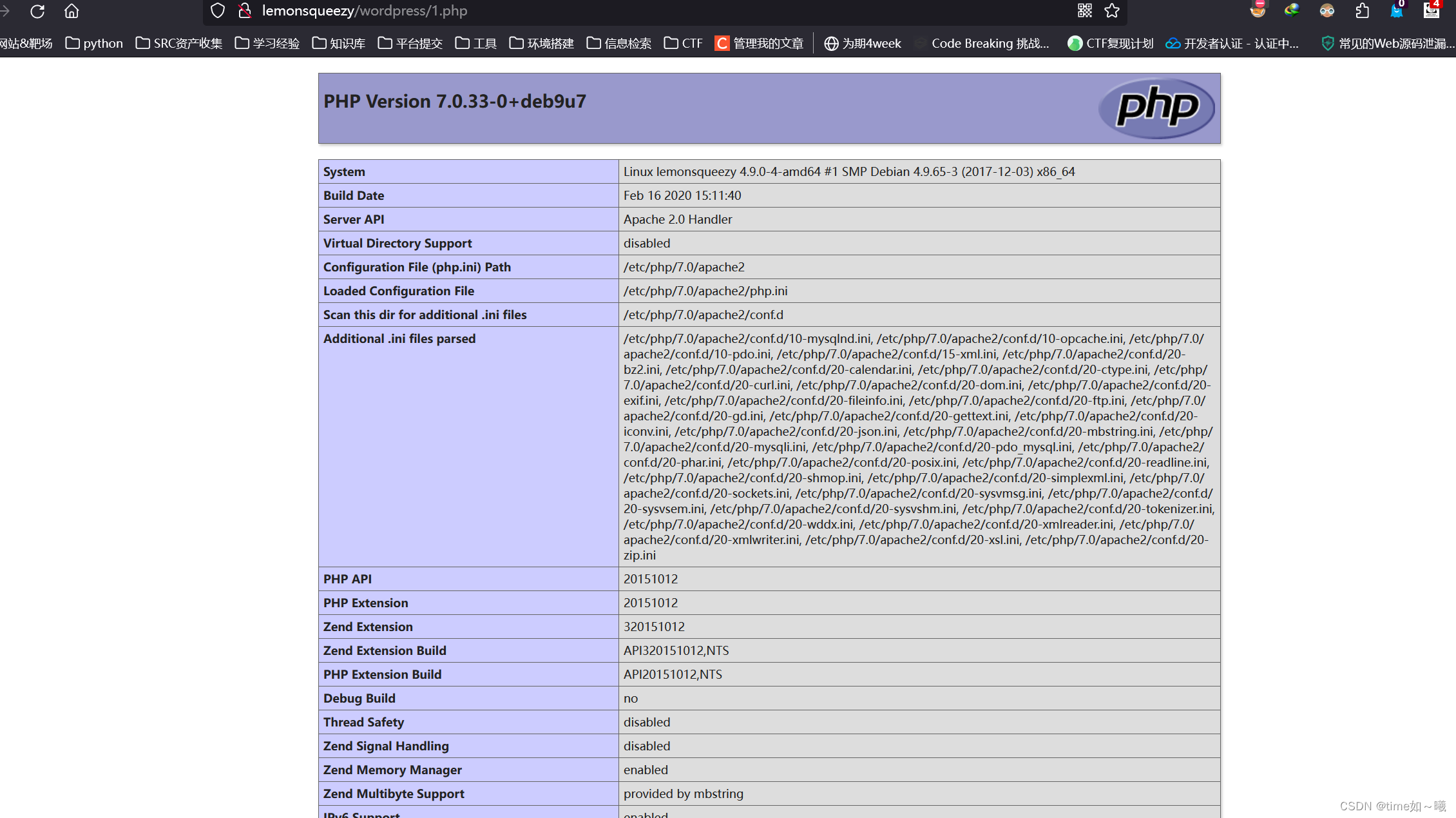The width and height of the screenshot is (1456, 818).
Task: Reload the page with the refresh icon
Action: 37,11
